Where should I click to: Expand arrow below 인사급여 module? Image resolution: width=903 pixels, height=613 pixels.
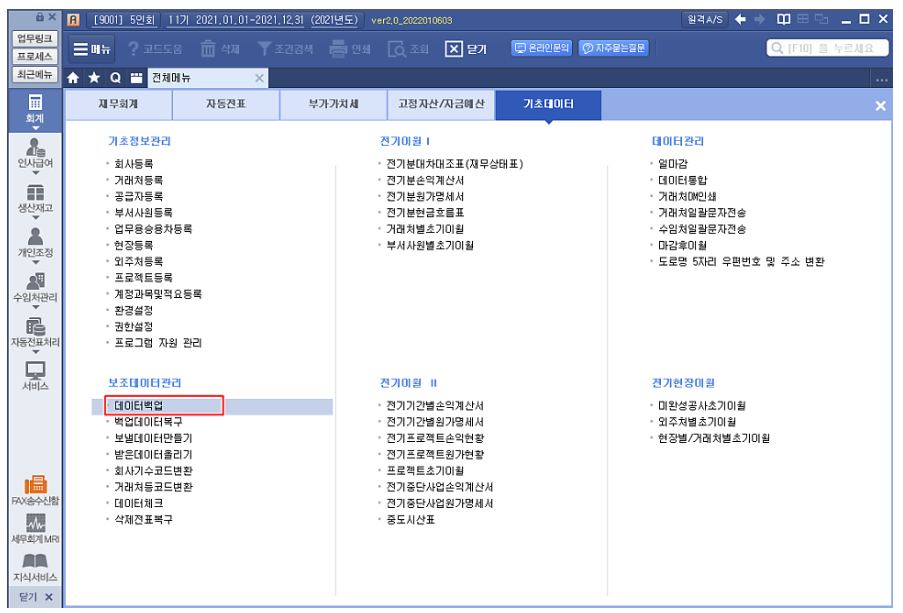coord(35,172)
